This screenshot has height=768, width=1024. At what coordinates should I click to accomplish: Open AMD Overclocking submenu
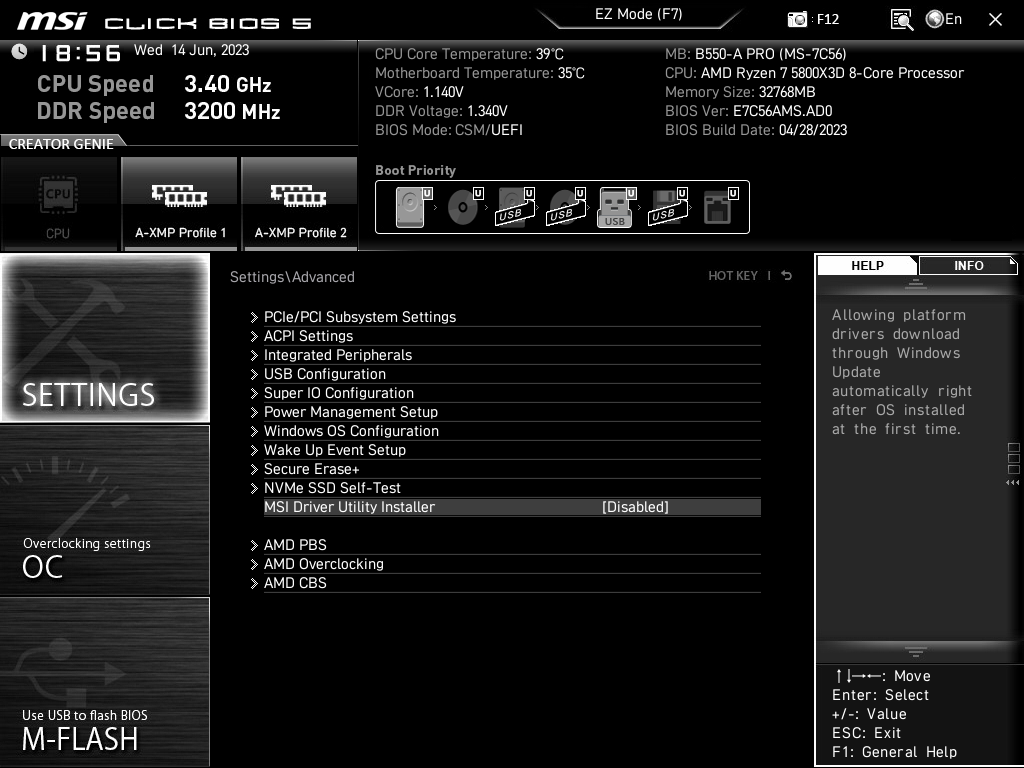(323, 564)
